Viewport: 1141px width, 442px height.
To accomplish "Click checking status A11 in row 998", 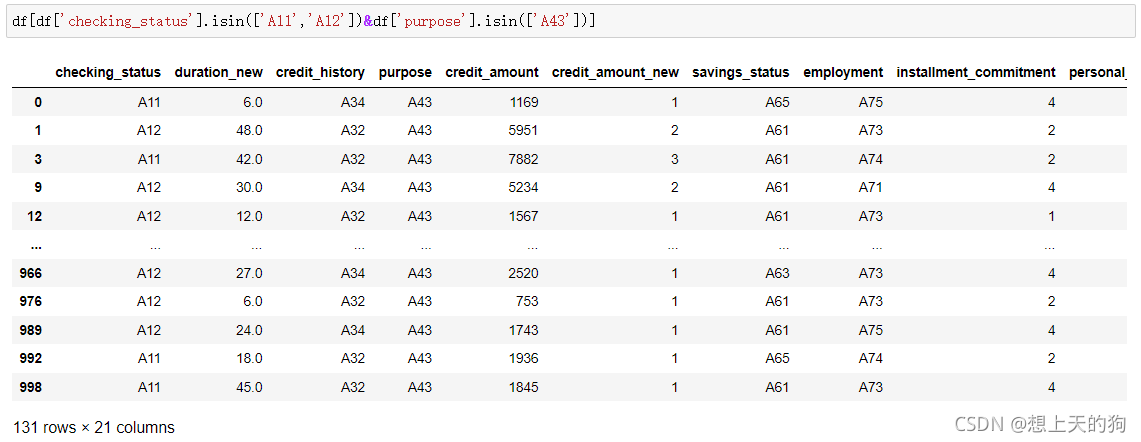I will pyautogui.click(x=149, y=387).
